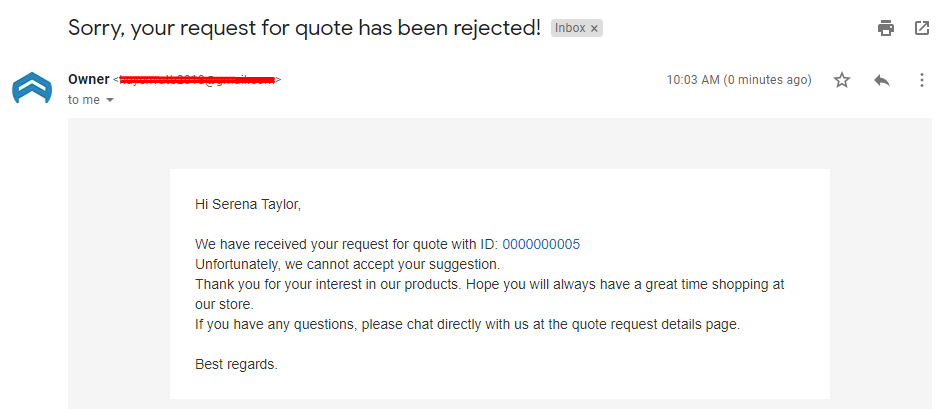Open the email in a new window
941x409 pixels.
pos(922,28)
